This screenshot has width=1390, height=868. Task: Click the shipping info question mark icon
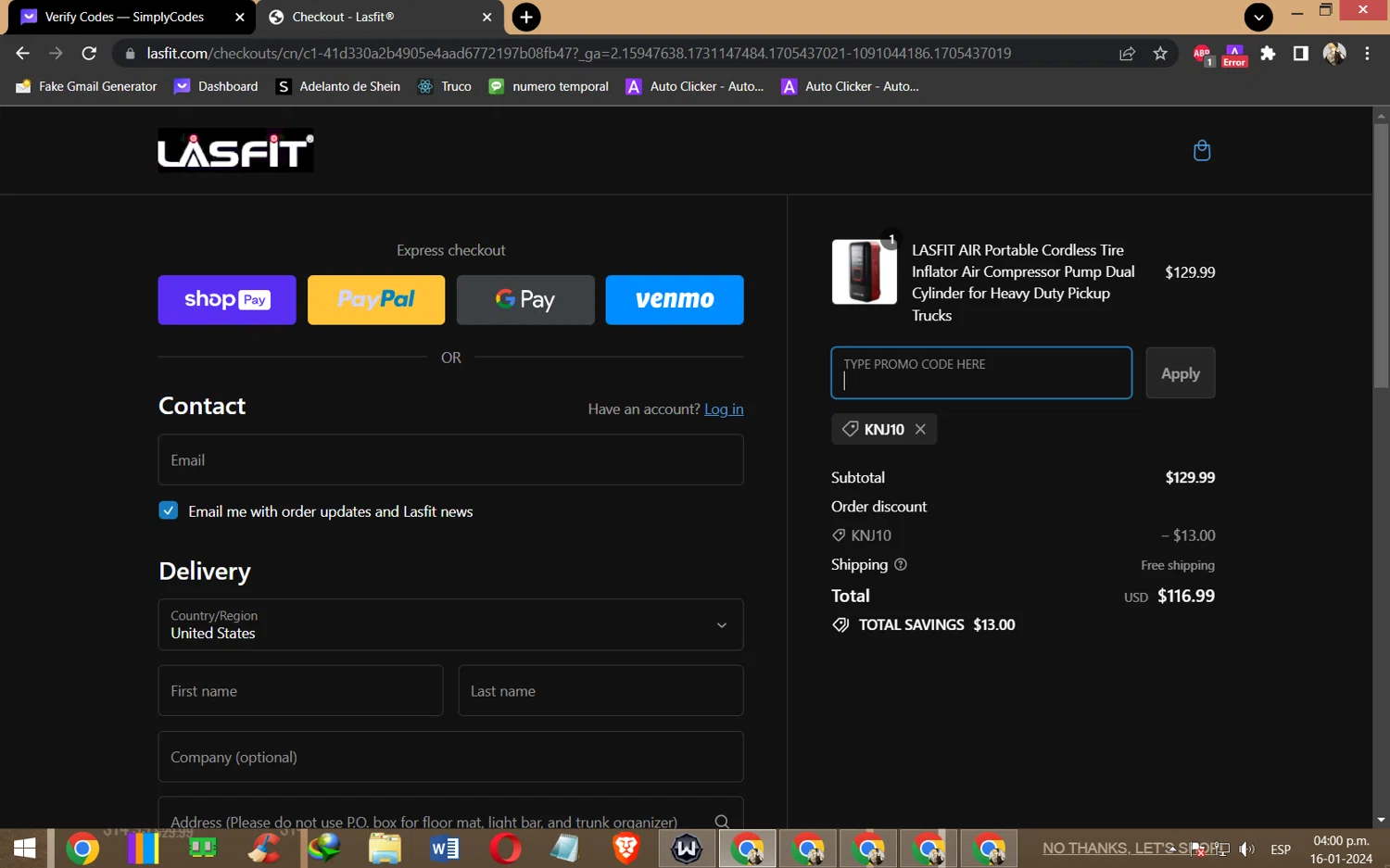tap(901, 564)
